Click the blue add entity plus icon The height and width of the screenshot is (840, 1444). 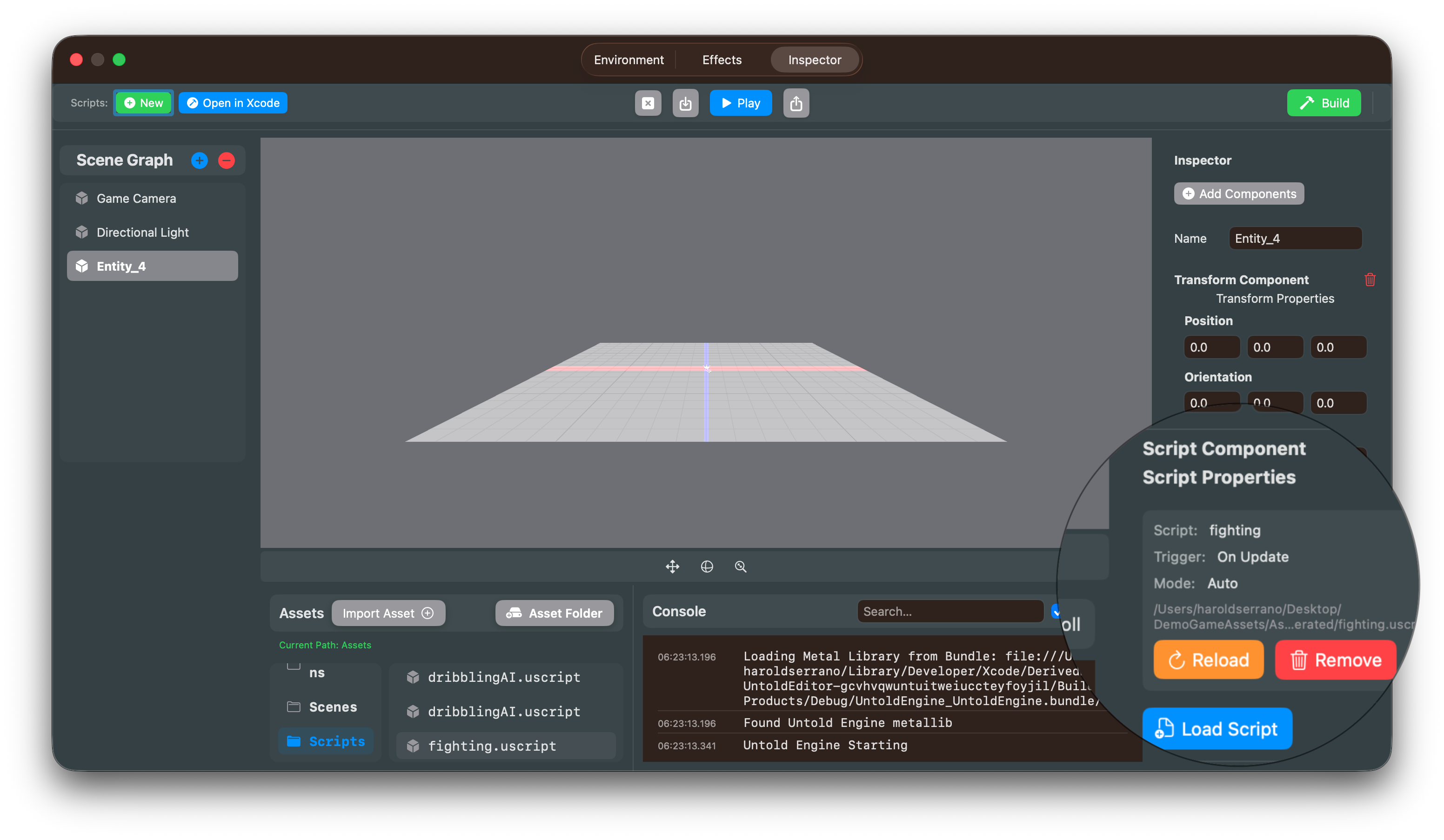[200, 160]
